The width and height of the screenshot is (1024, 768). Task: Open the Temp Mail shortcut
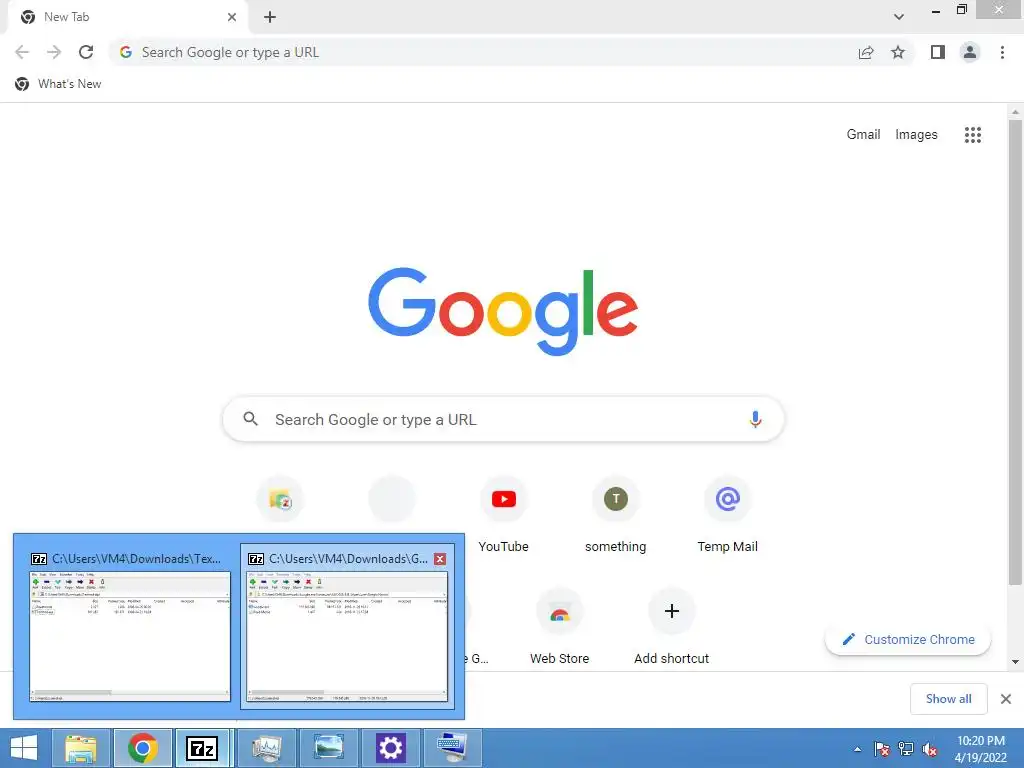click(x=728, y=515)
